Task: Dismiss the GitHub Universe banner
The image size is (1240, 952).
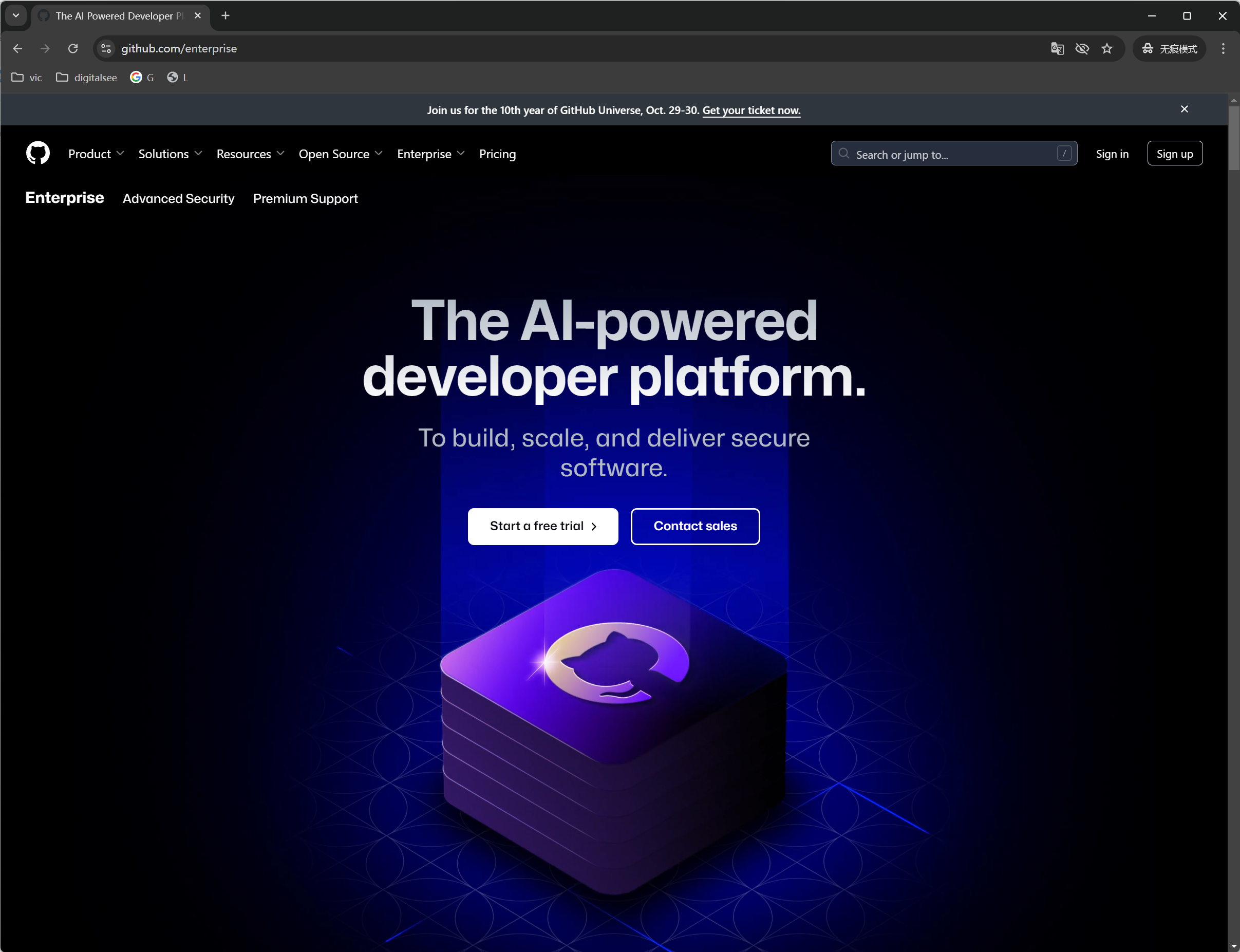Action: (1185, 109)
